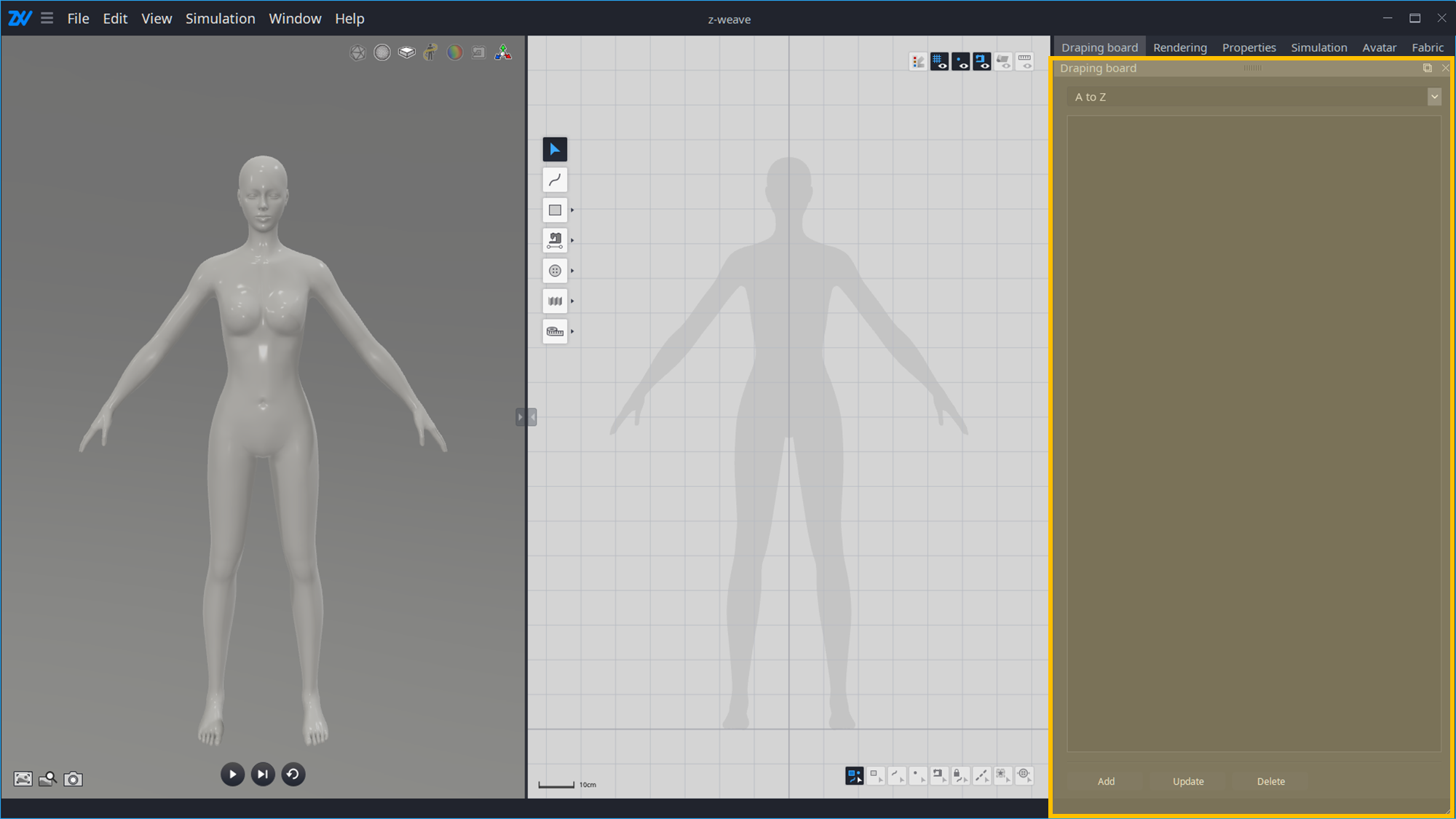This screenshot has height=819, width=1456.
Task: Select the curve drawing tool
Action: click(x=555, y=180)
